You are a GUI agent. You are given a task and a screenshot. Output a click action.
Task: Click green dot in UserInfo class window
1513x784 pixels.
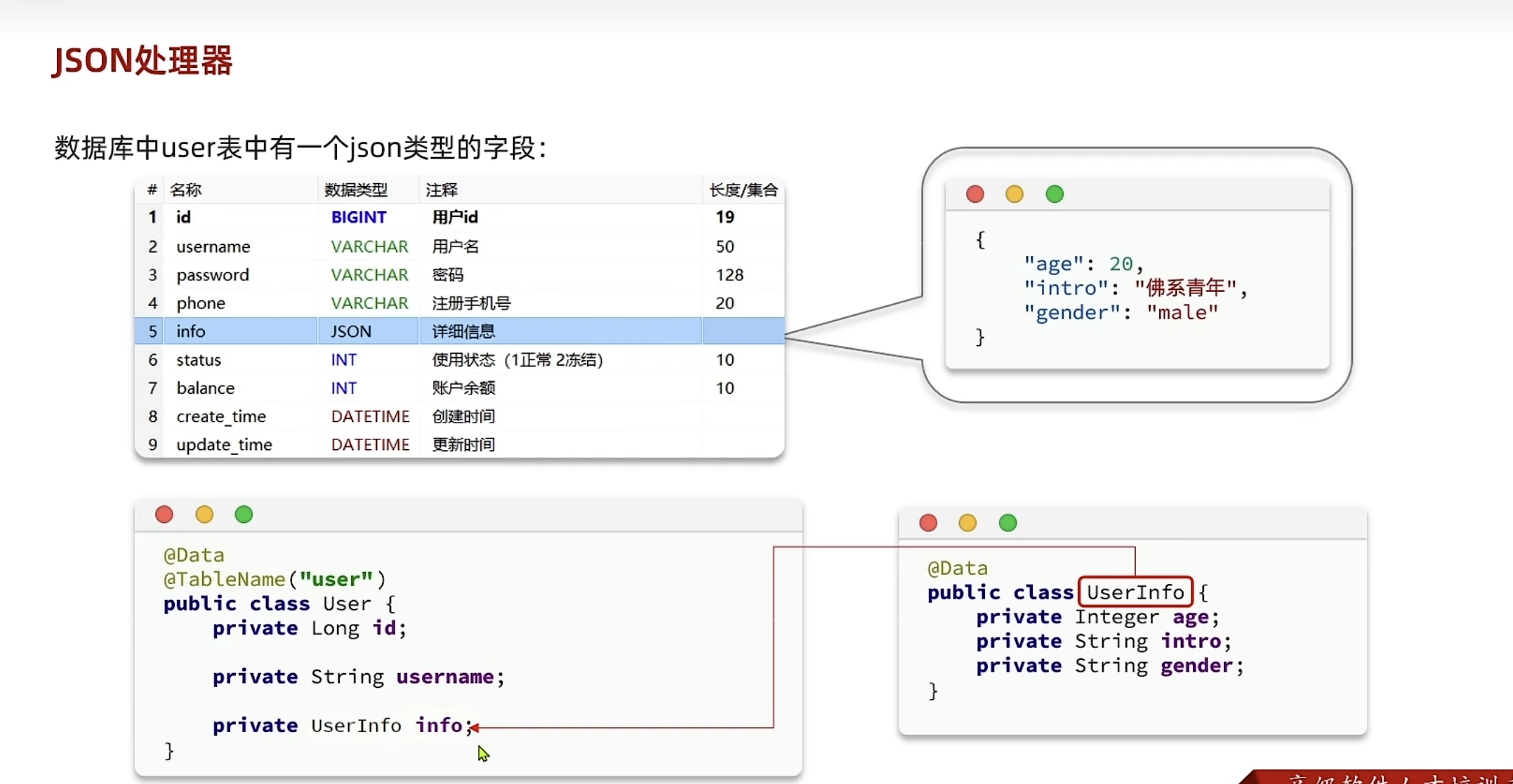coord(1007,523)
